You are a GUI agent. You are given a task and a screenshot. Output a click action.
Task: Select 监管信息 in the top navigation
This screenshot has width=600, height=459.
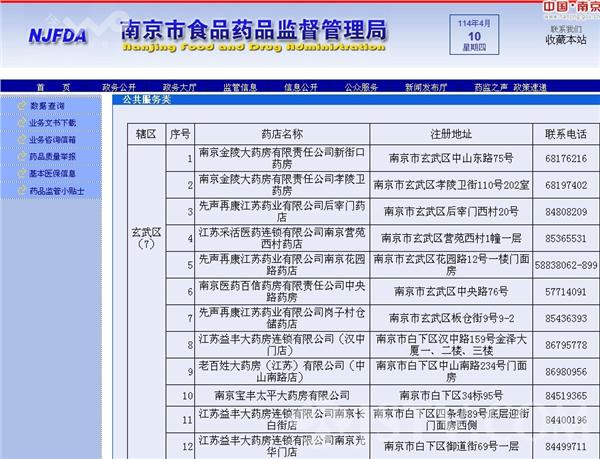coord(239,88)
